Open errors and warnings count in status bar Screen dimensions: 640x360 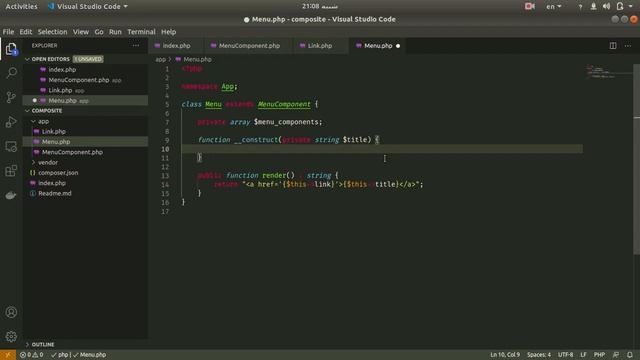point(31,355)
